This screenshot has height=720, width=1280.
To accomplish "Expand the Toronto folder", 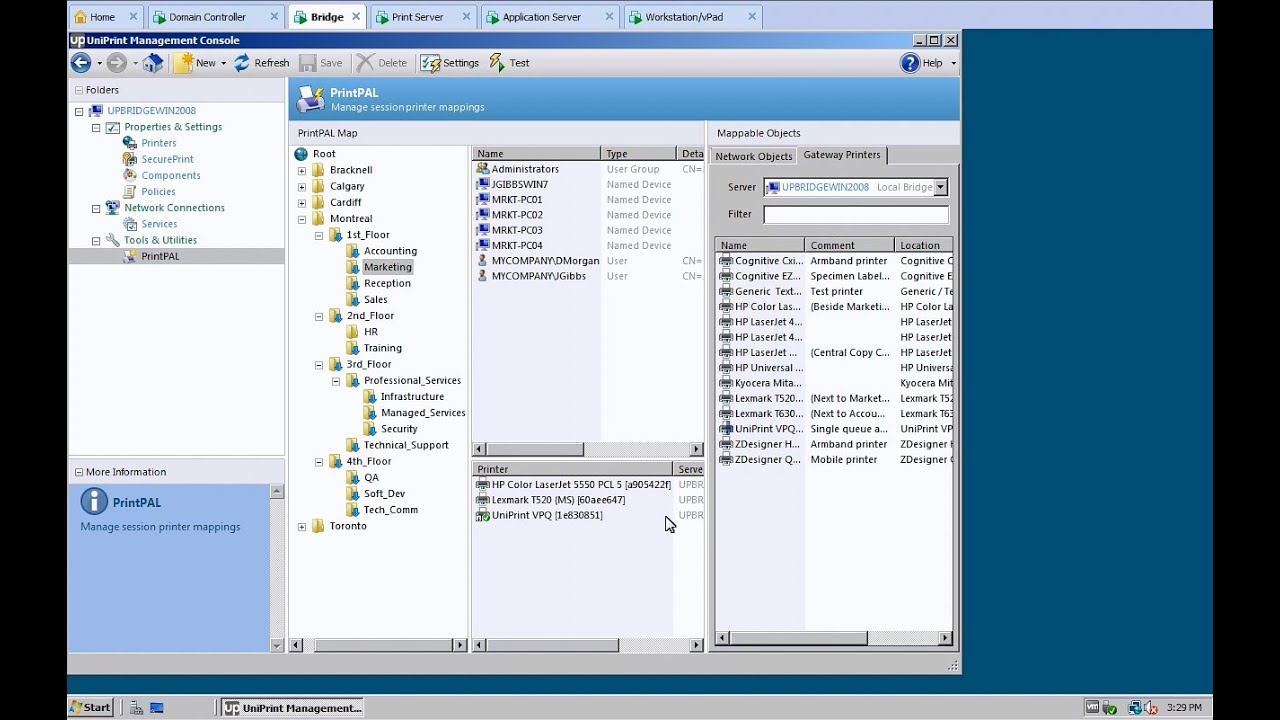I will coord(302,526).
